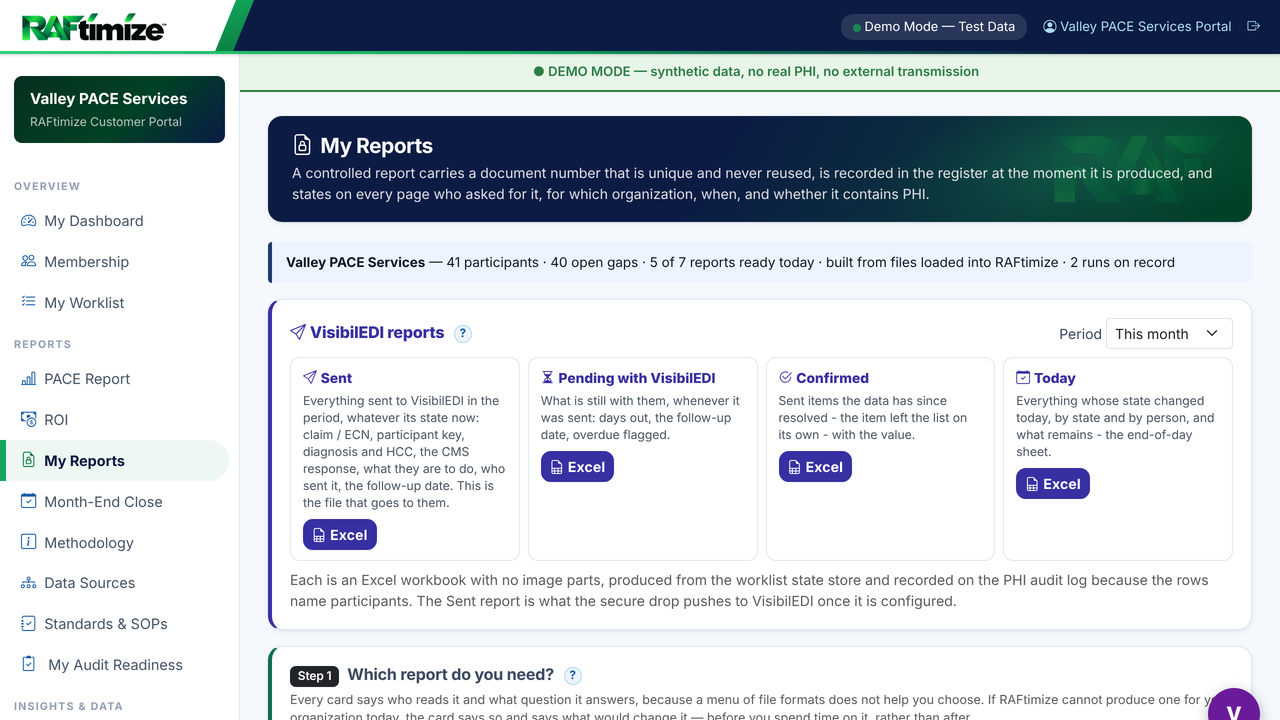Click the RAFtimize logo

pos(93,28)
